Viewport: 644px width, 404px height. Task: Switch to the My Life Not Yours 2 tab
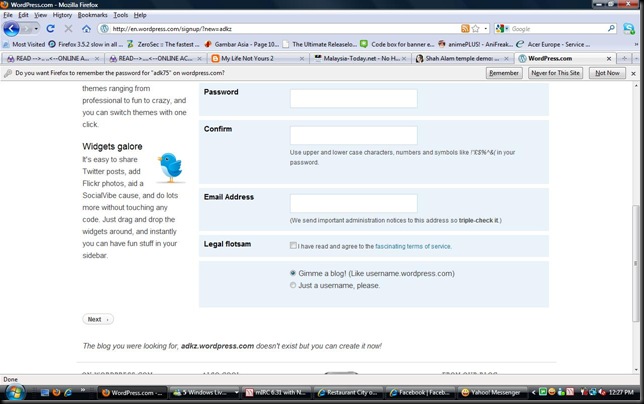point(258,59)
